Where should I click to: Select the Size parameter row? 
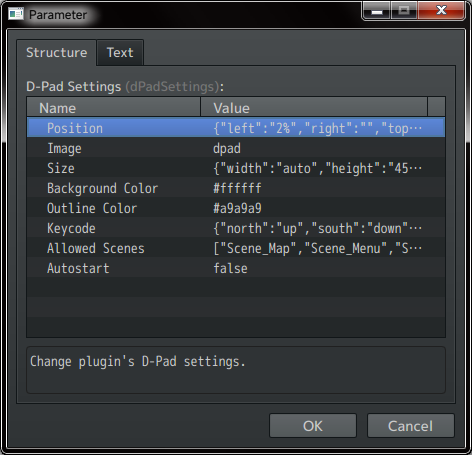pos(236,167)
